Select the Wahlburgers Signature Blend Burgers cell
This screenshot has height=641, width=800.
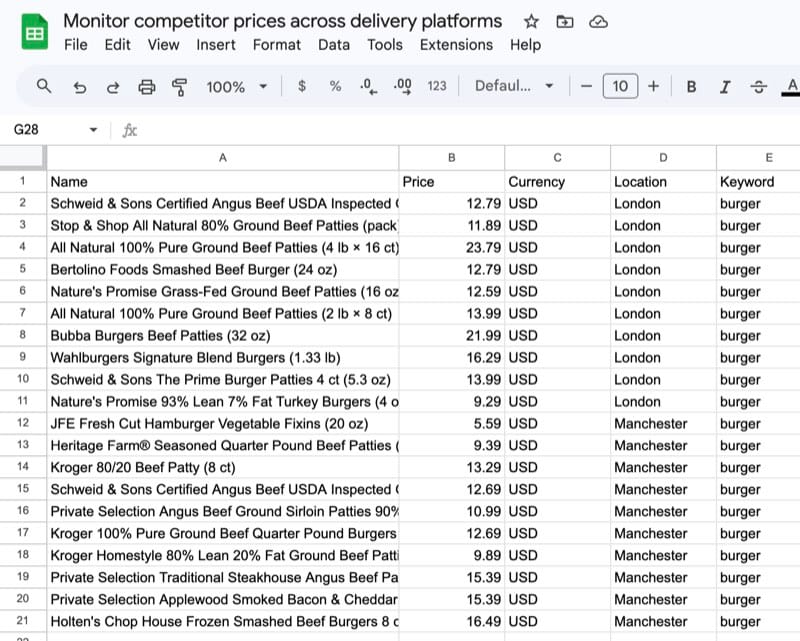[x=222, y=357]
